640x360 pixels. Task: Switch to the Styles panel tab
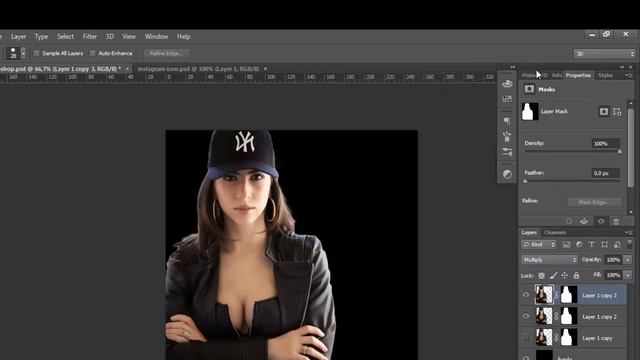point(605,75)
